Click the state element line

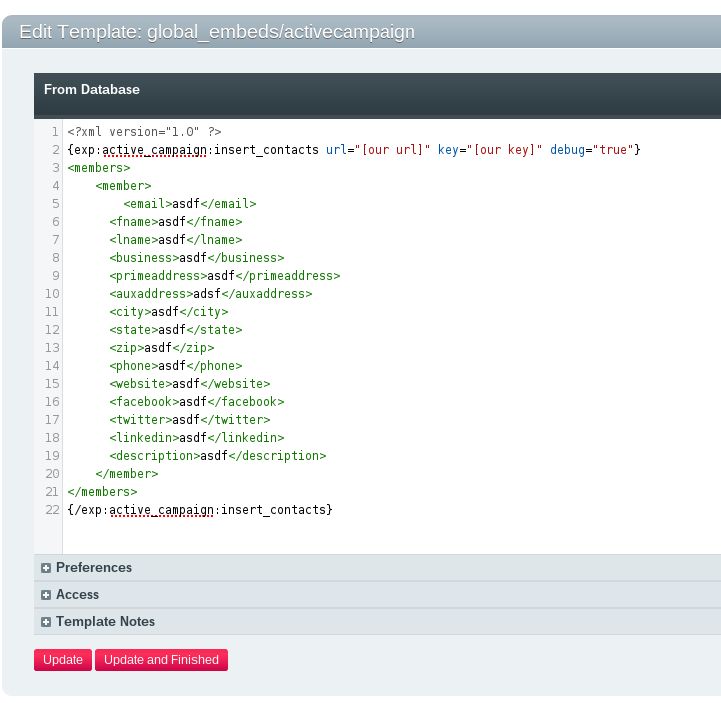click(x=176, y=330)
